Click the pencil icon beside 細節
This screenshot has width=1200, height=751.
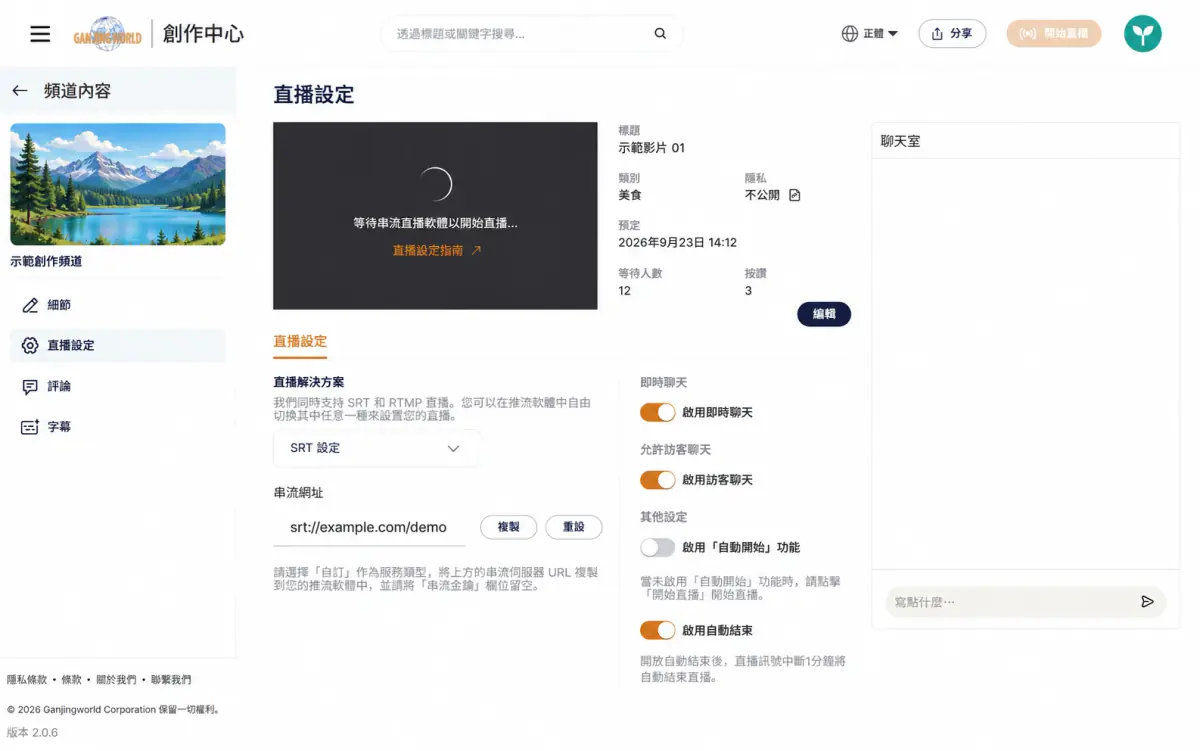pos(30,305)
